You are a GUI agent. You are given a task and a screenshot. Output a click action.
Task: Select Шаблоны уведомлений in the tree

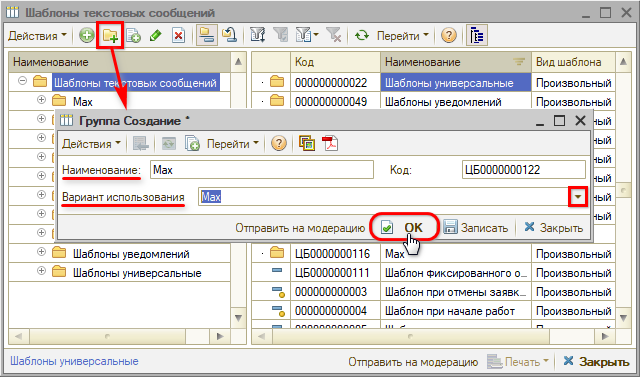click(131, 254)
